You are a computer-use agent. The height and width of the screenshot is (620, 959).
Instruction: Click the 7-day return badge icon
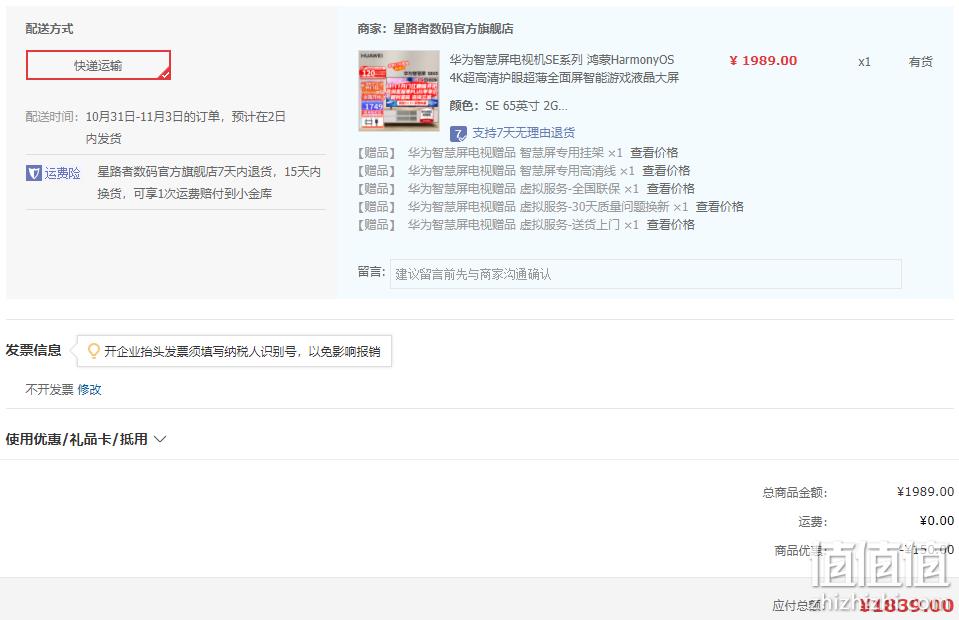[458, 133]
